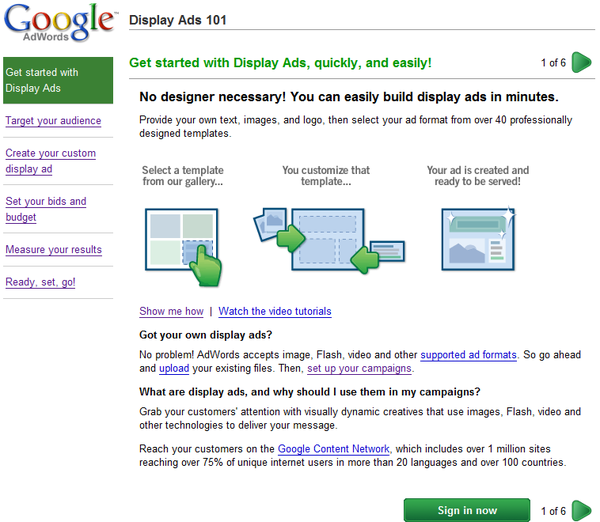Screen dimensions: 600x522
Task: Open the supported ad formats link
Action: (468, 355)
